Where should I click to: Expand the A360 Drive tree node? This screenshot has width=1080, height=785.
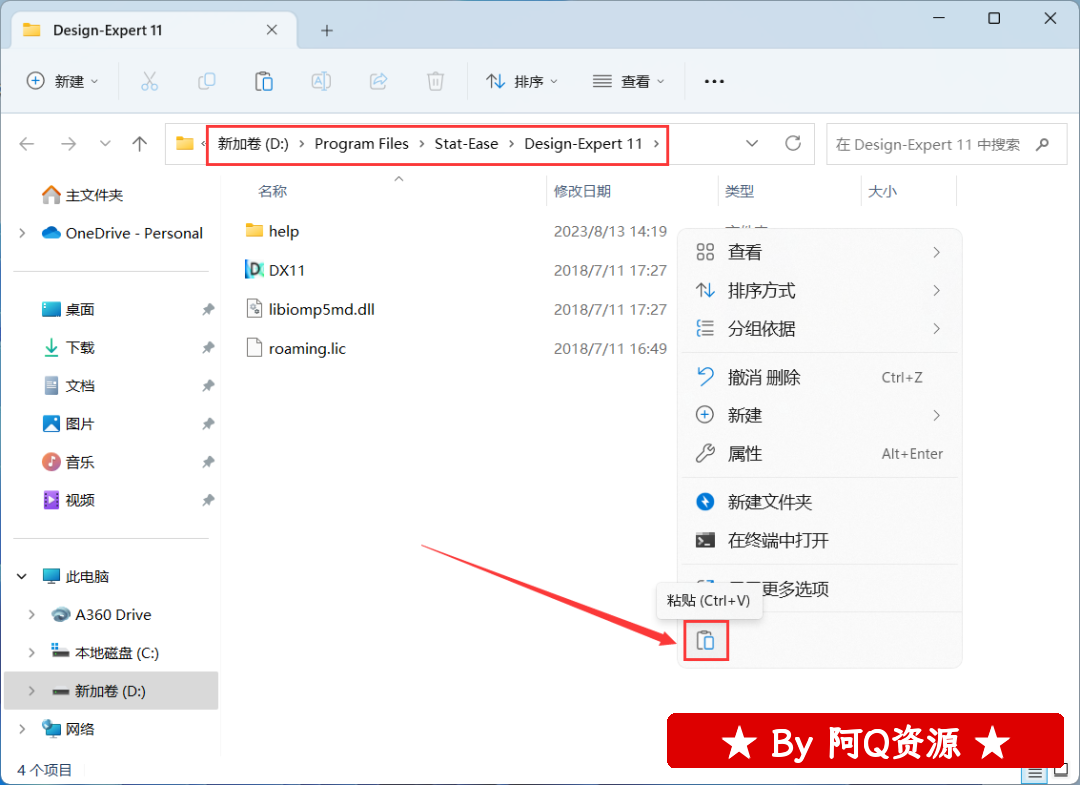(32, 614)
